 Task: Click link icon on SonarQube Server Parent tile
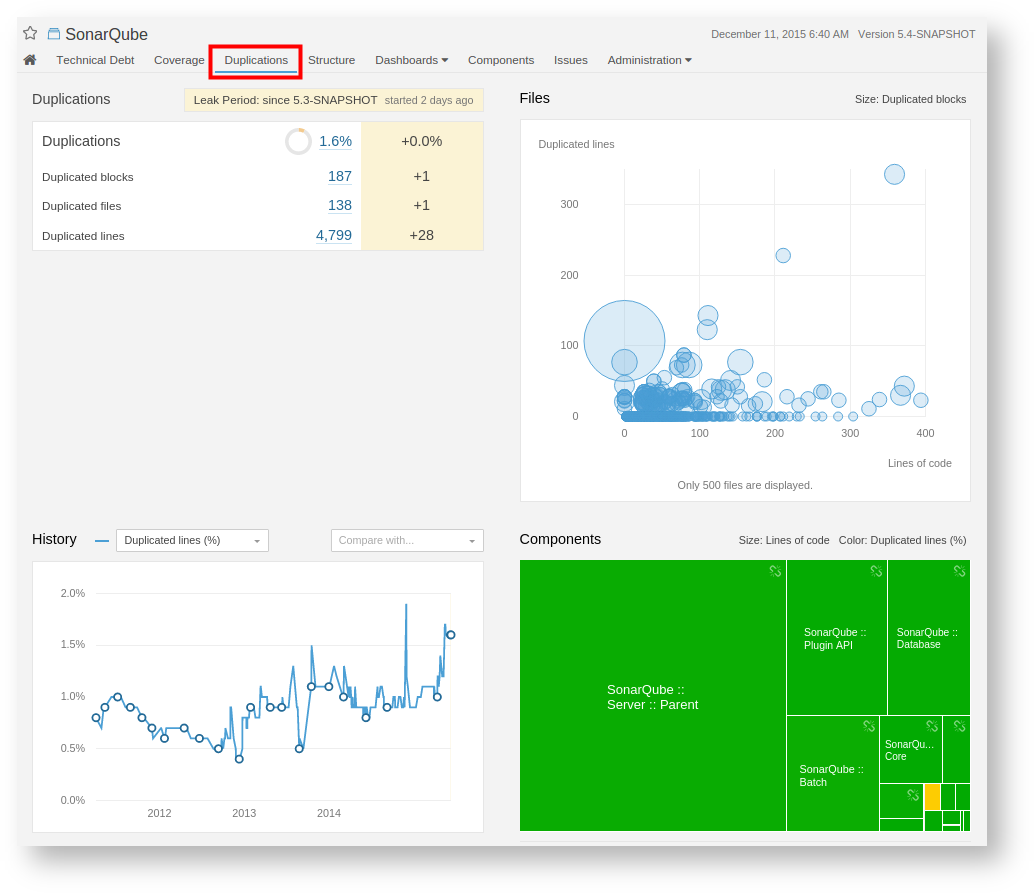[775, 571]
